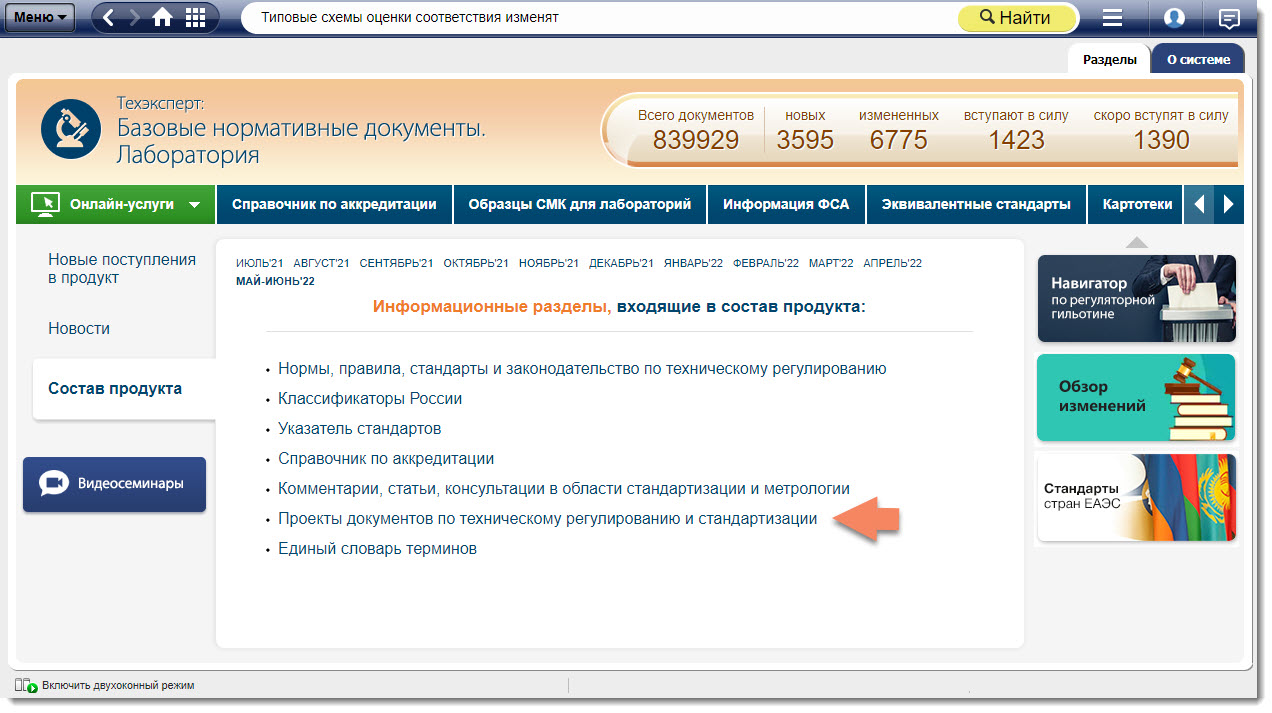Open the grid of sections icon
The height and width of the screenshot is (713, 1272).
(x=196, y=17)
